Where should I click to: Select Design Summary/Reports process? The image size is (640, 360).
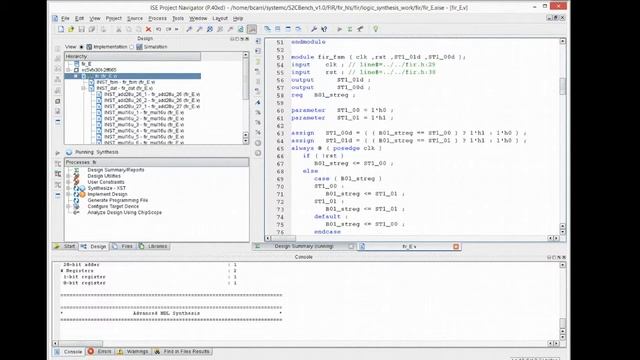tap(116, 170)
